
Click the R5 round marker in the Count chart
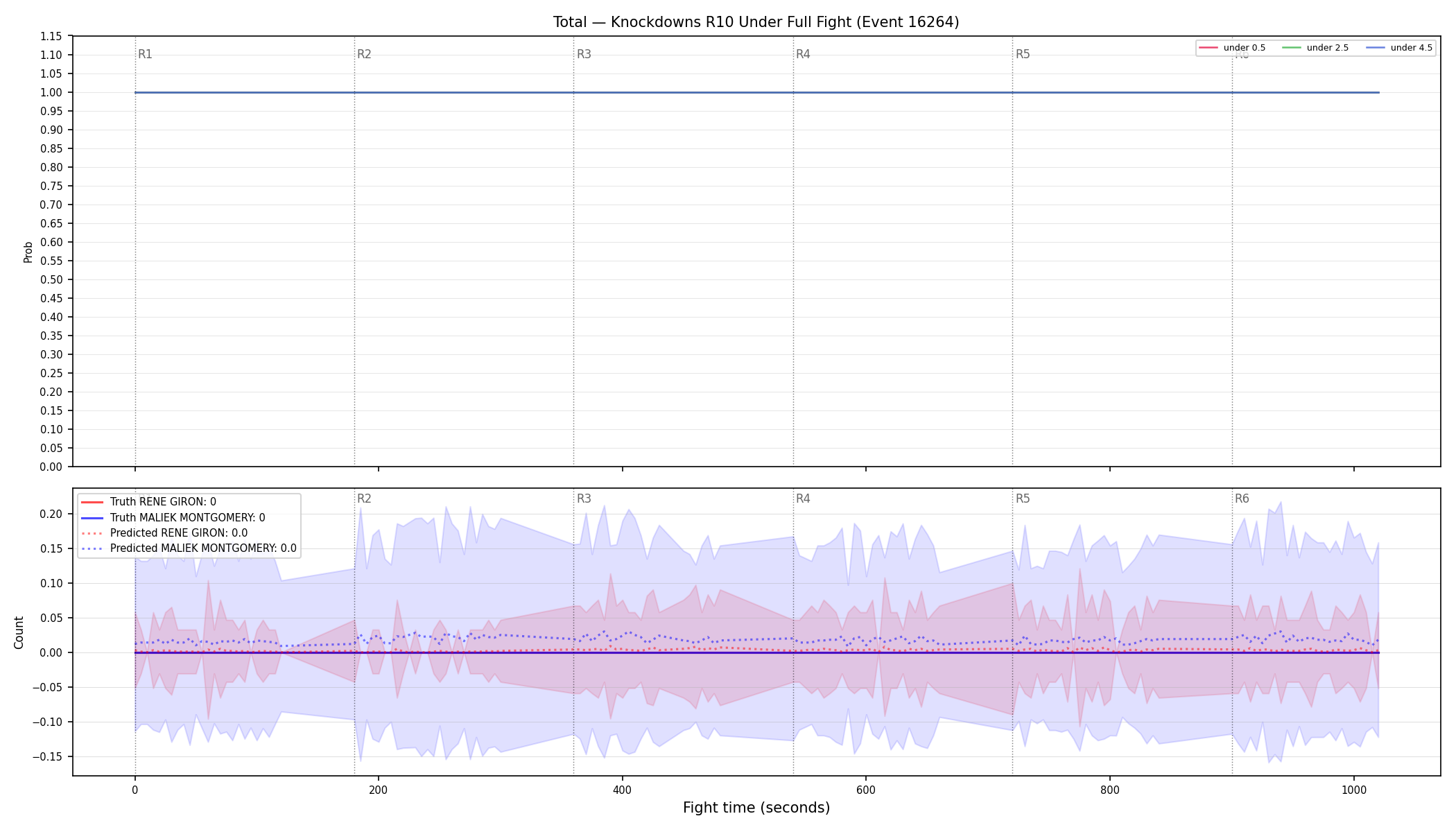pyautogui.click(x=1023, y=499)
